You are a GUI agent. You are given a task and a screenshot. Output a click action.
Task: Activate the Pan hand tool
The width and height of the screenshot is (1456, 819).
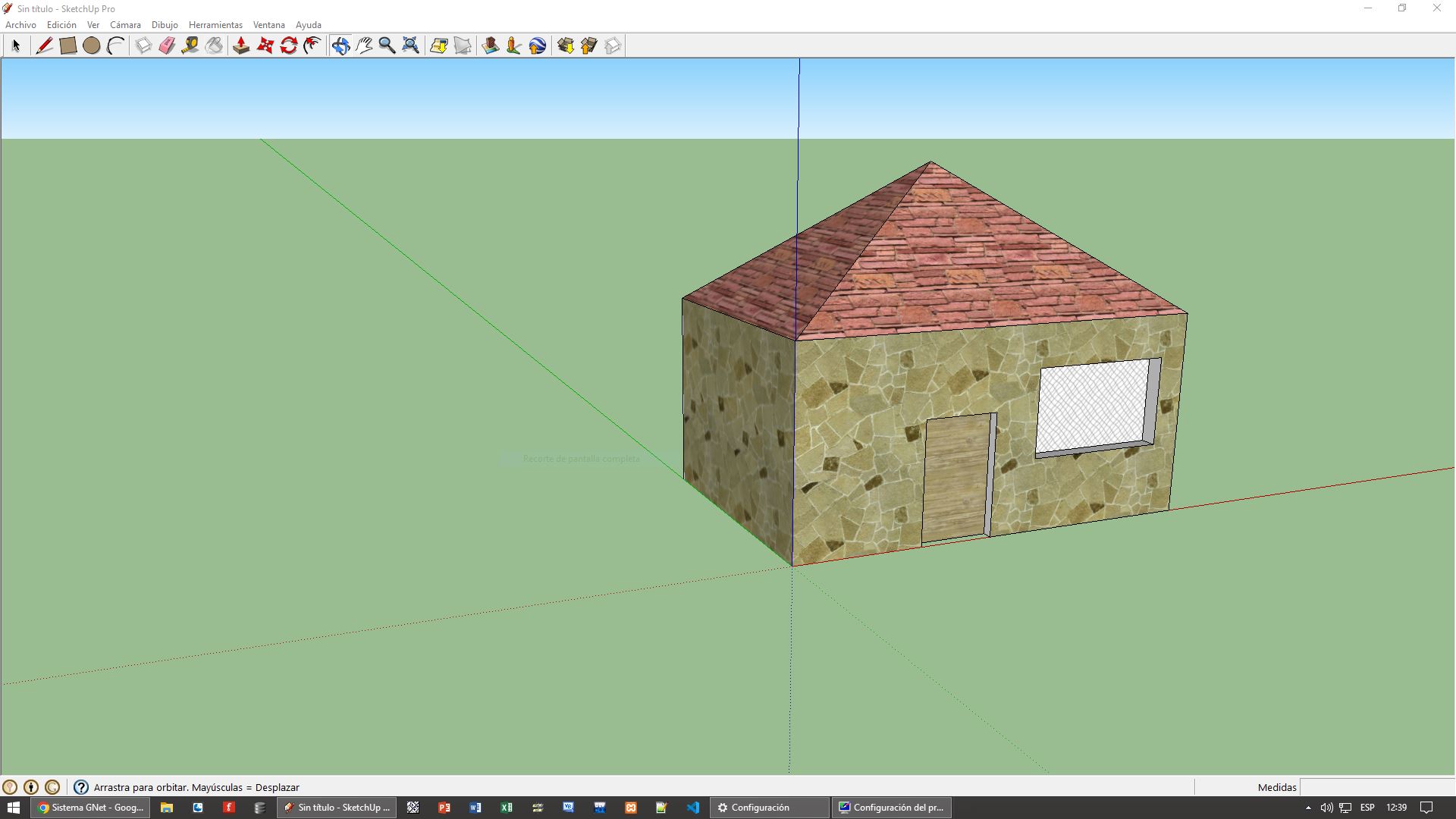(364, 45)
